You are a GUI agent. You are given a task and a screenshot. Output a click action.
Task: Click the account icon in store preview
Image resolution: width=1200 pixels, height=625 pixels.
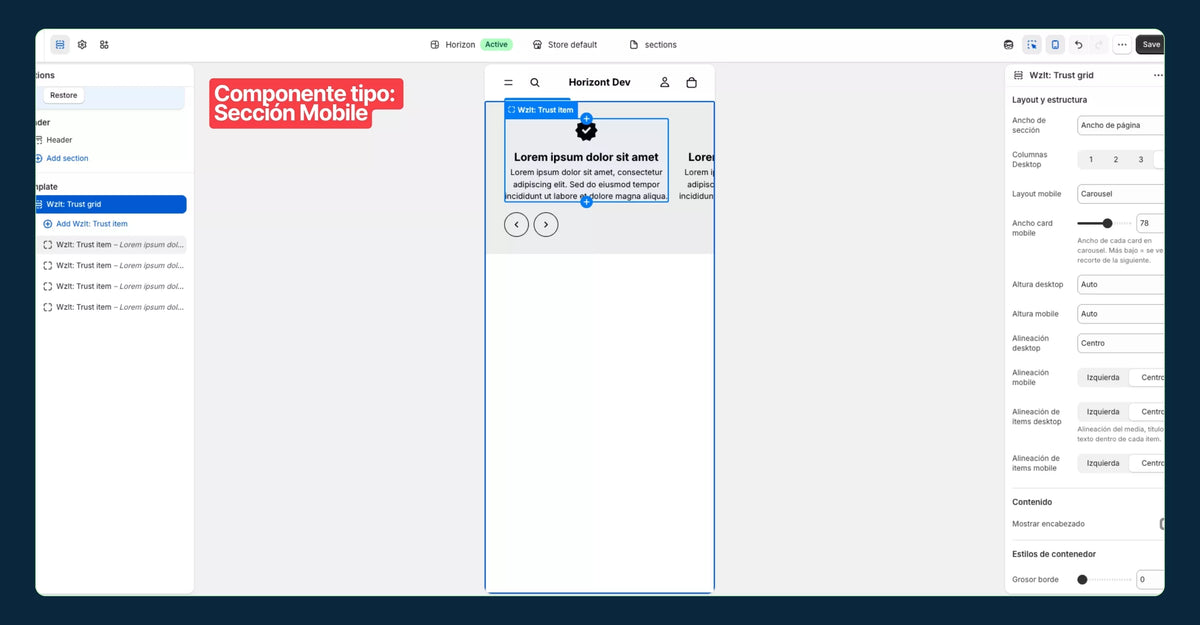664,83
